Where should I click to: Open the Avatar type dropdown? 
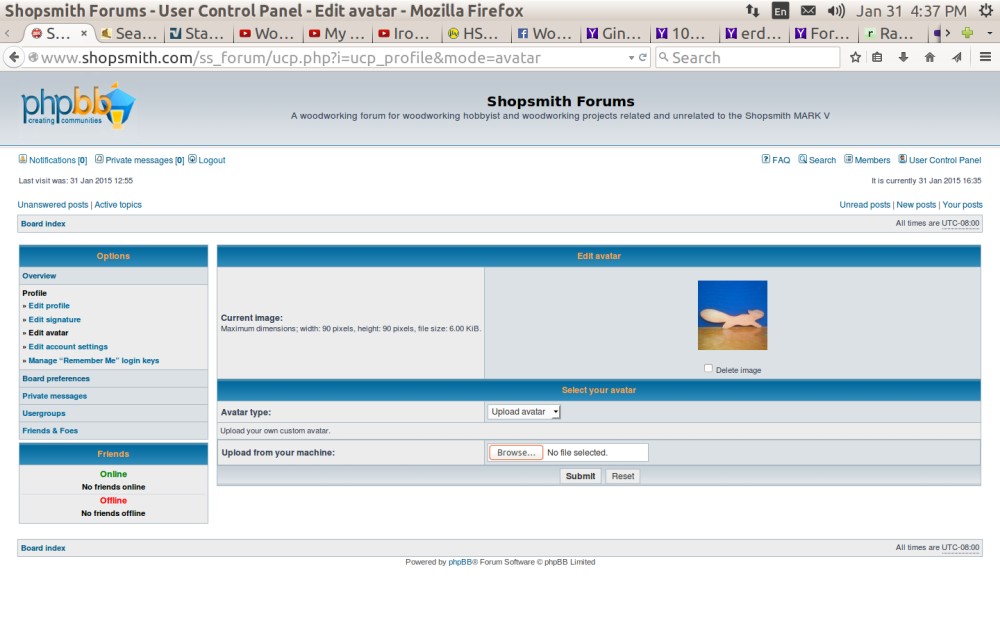[524, 412]
